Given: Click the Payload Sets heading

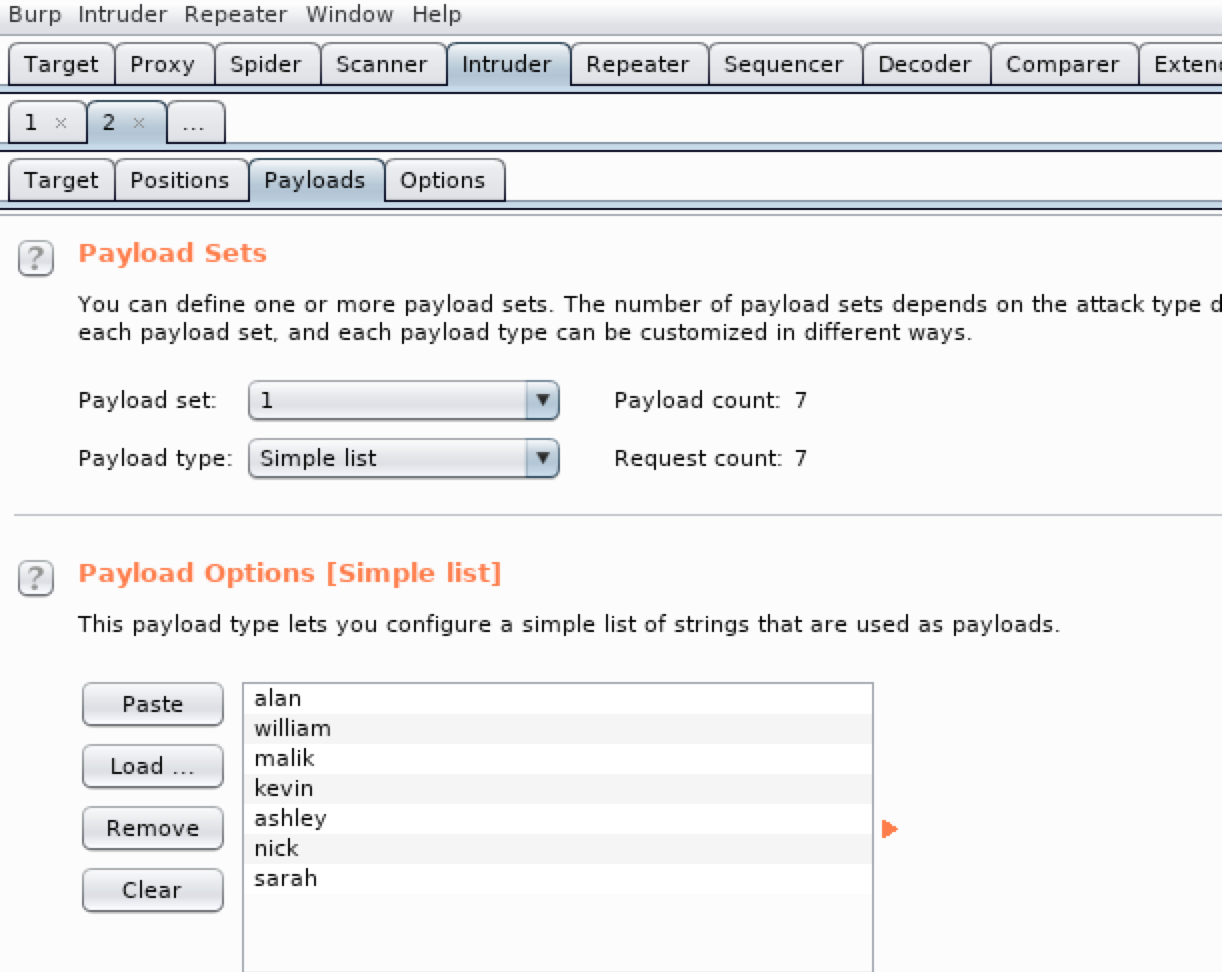Looking at the screenshot, I should pyautogui.click(x=173, y=254).
